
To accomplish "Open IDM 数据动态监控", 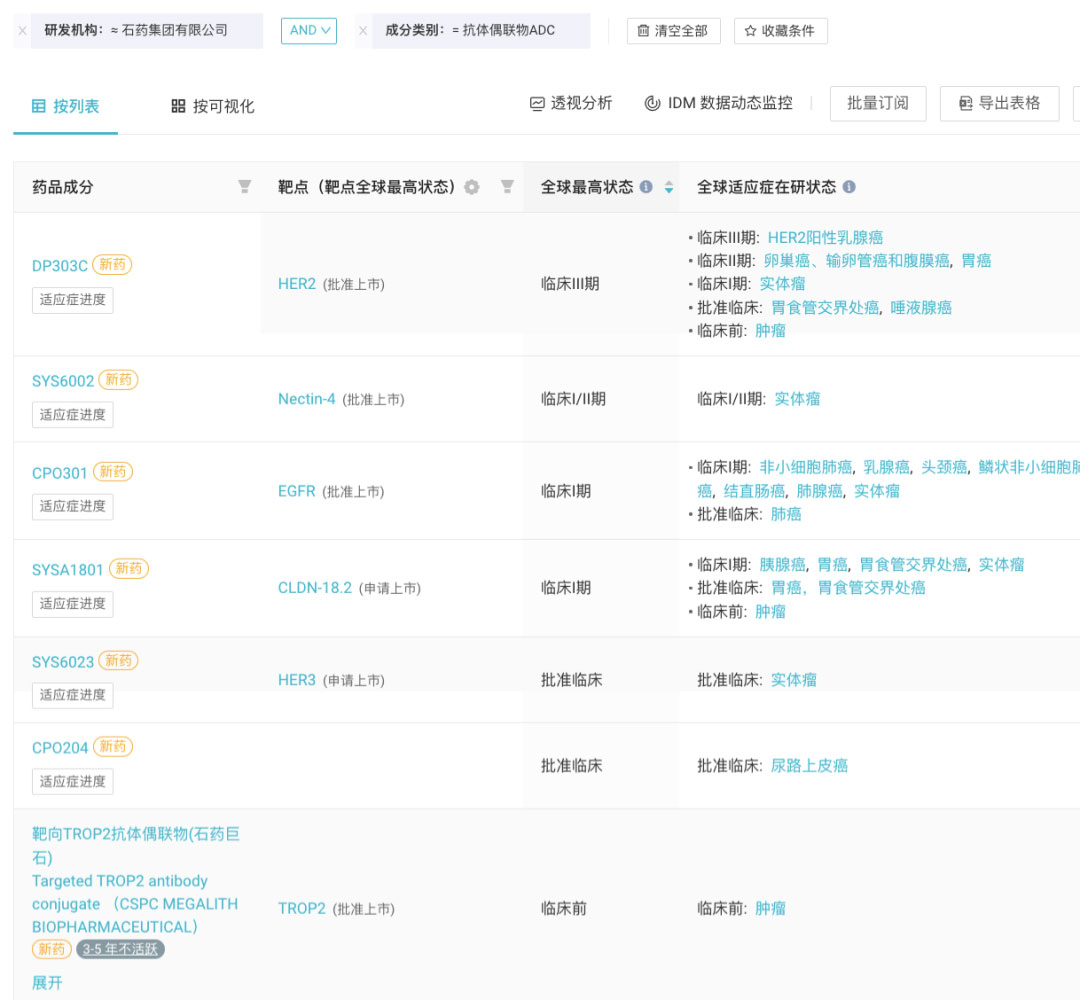I will [719, 103].
